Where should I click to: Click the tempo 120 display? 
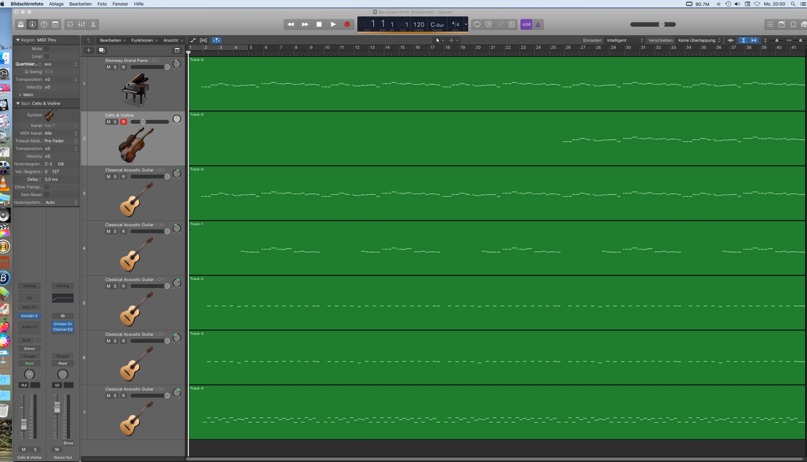click(419, 24)
